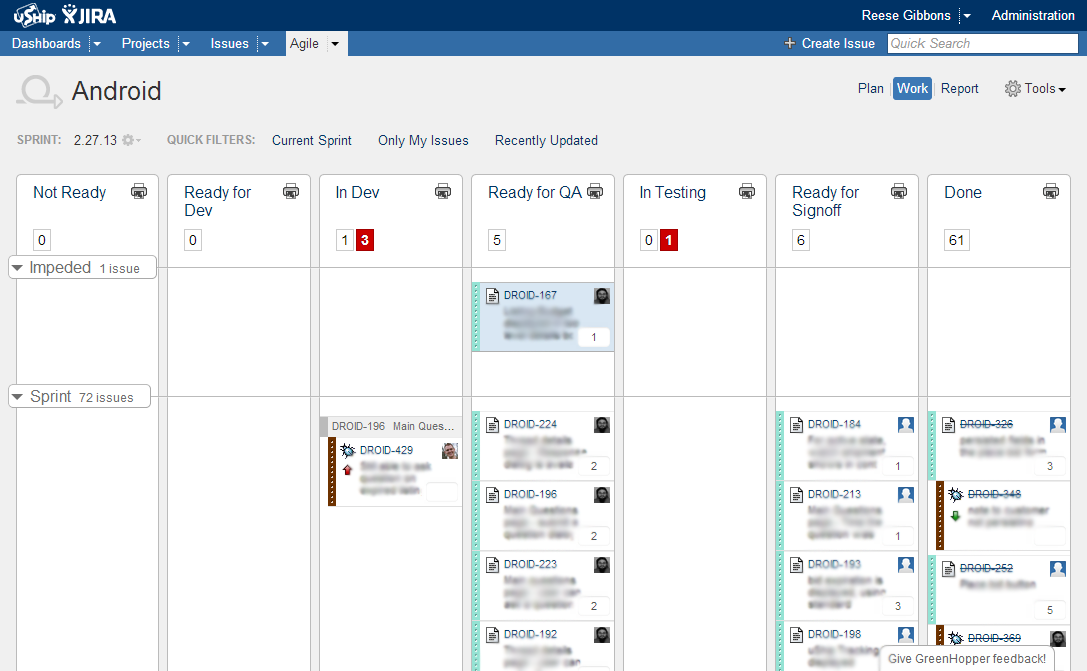Switch to the Plan tab
Viewport: 1087px width, 671px height.
pyautogui.click(x=870, y=88)
